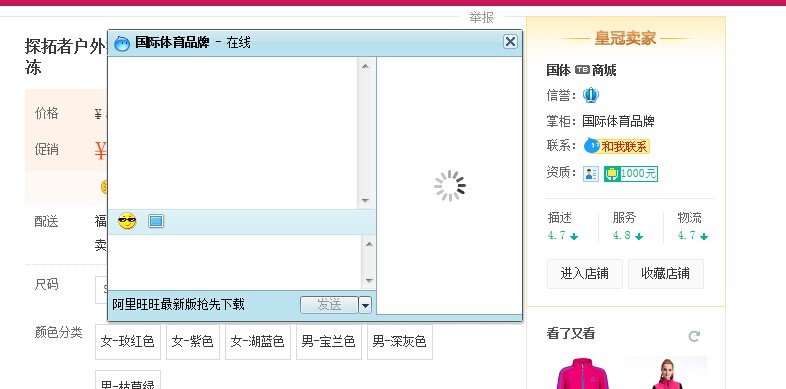The image size is (786, 389).
Task: Select color option 女-湖蓝色
Action: coord(258,342)
